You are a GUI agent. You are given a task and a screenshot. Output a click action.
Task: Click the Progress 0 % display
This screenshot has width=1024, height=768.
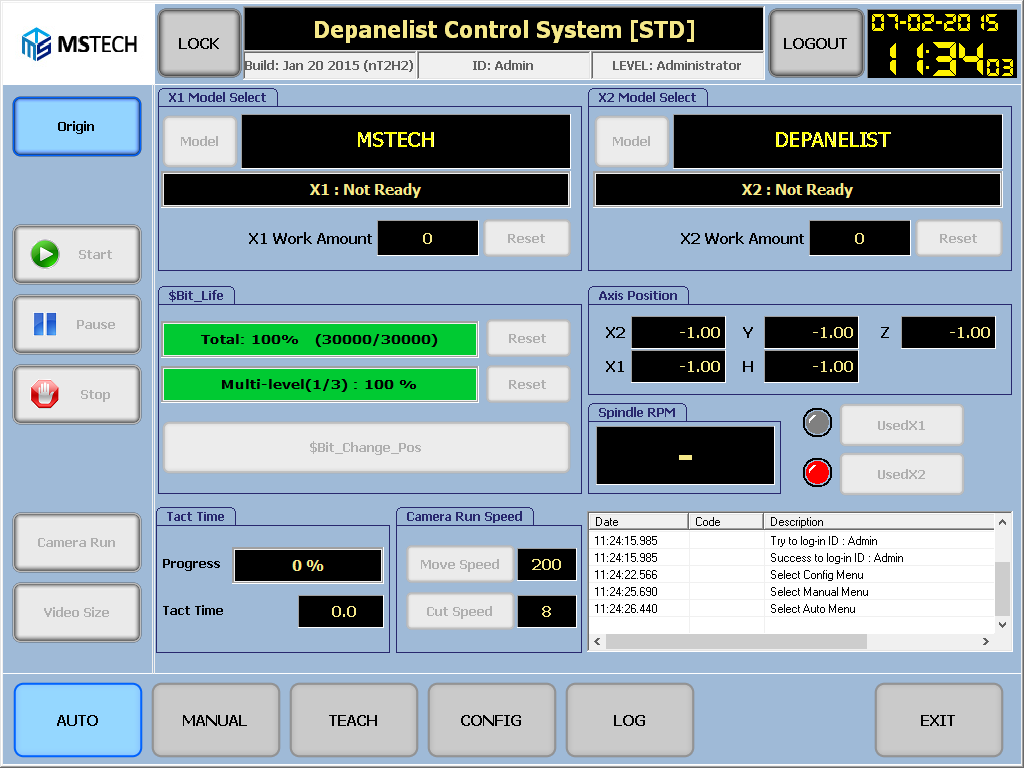(x=308, y=566)
